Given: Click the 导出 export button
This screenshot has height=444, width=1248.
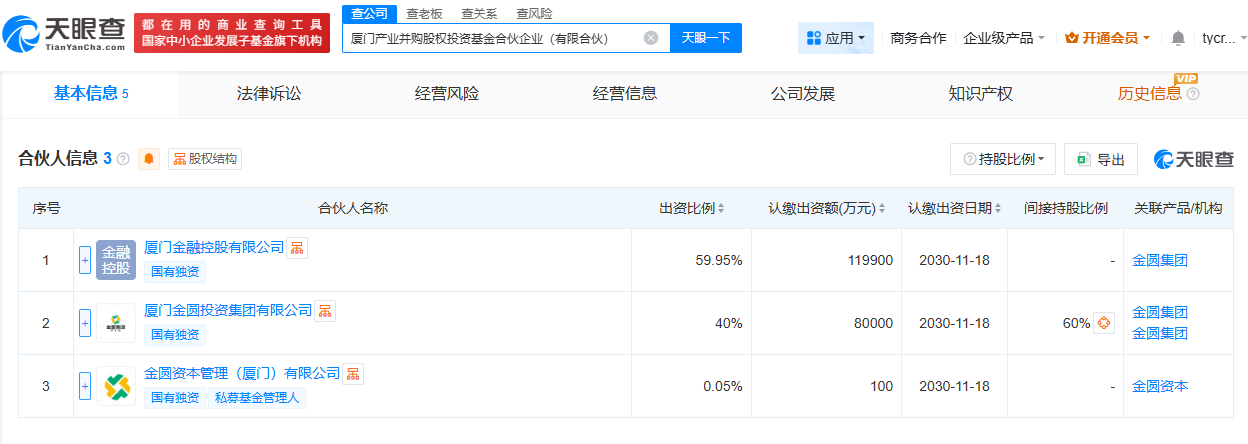Looking at the screenshot, I should point(1101,159).
